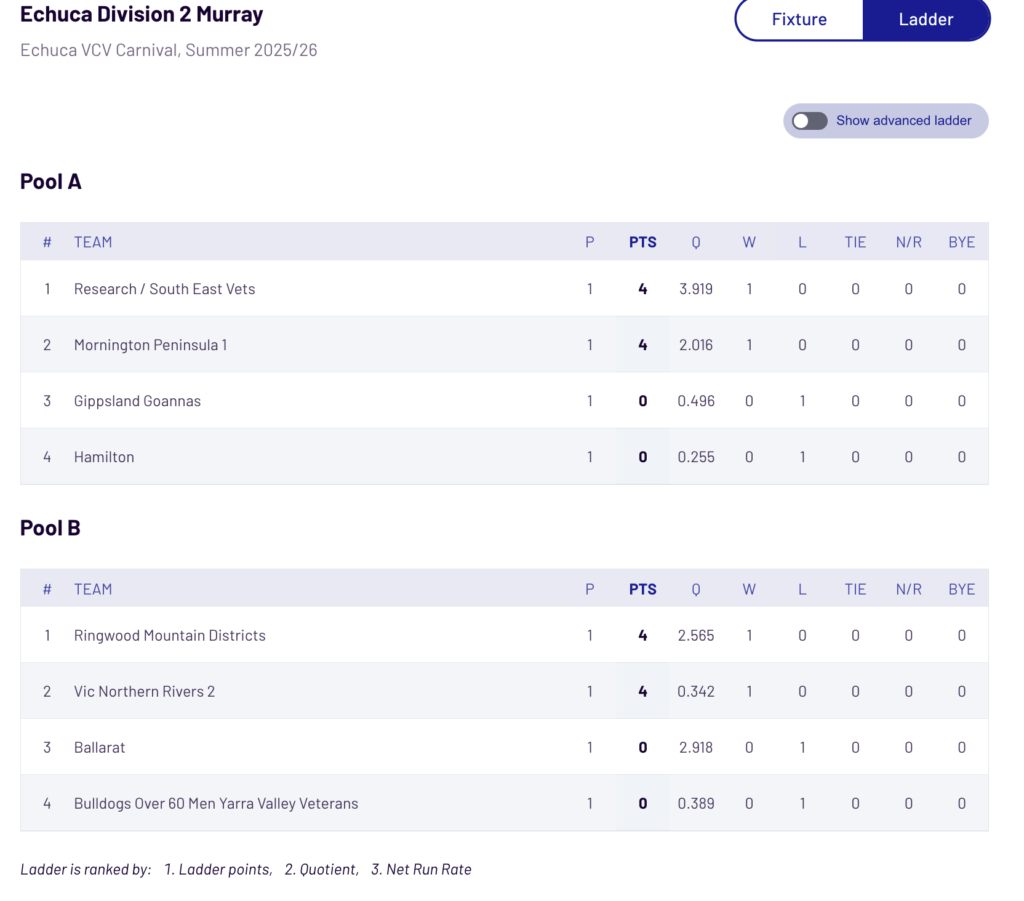The width and height of the screenshot is (1024, 901).
Task: Open Mornington Peninsula 1 team row
Action: [x=150, y=345]
